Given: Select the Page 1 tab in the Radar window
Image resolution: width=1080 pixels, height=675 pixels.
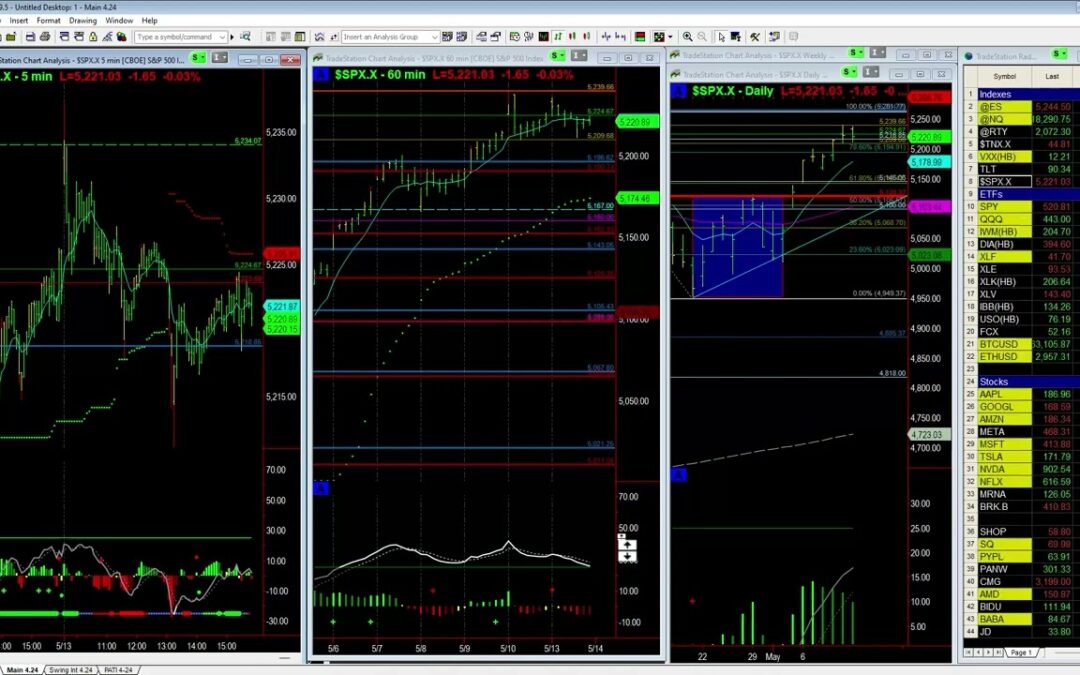Looking at the screenshot, I should (1021, 652).
